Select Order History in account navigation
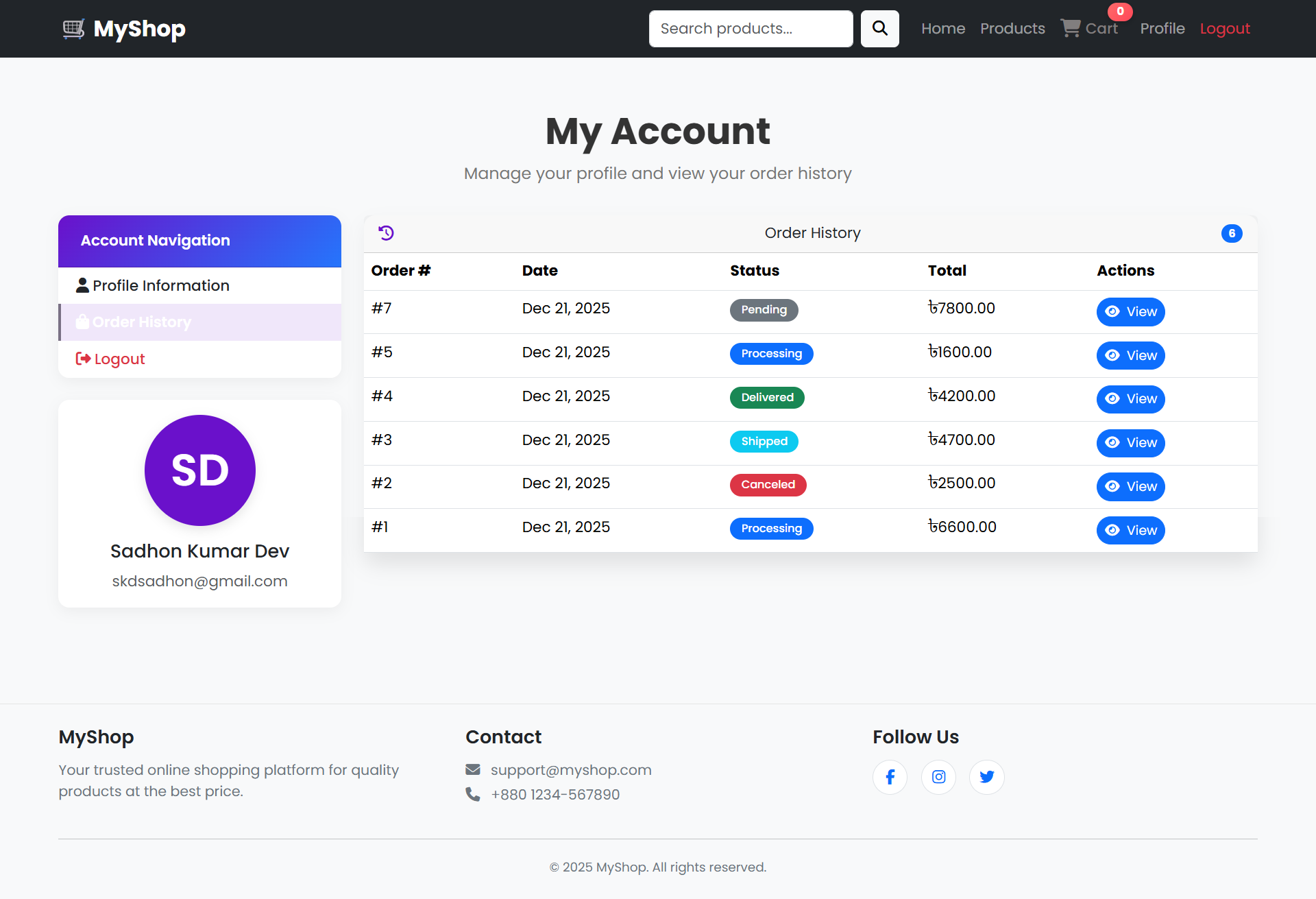1316x899 pixels. 141,322
